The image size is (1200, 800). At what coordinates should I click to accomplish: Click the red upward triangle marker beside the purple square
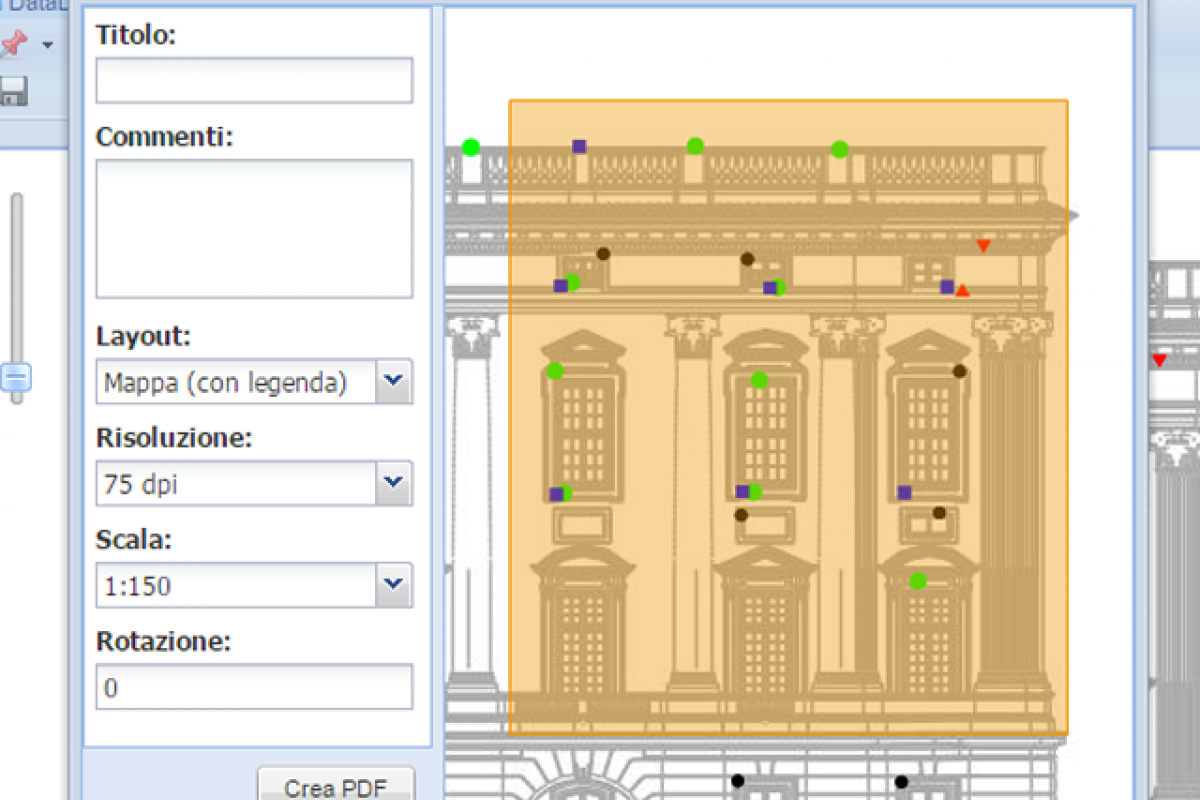[962, 291]
